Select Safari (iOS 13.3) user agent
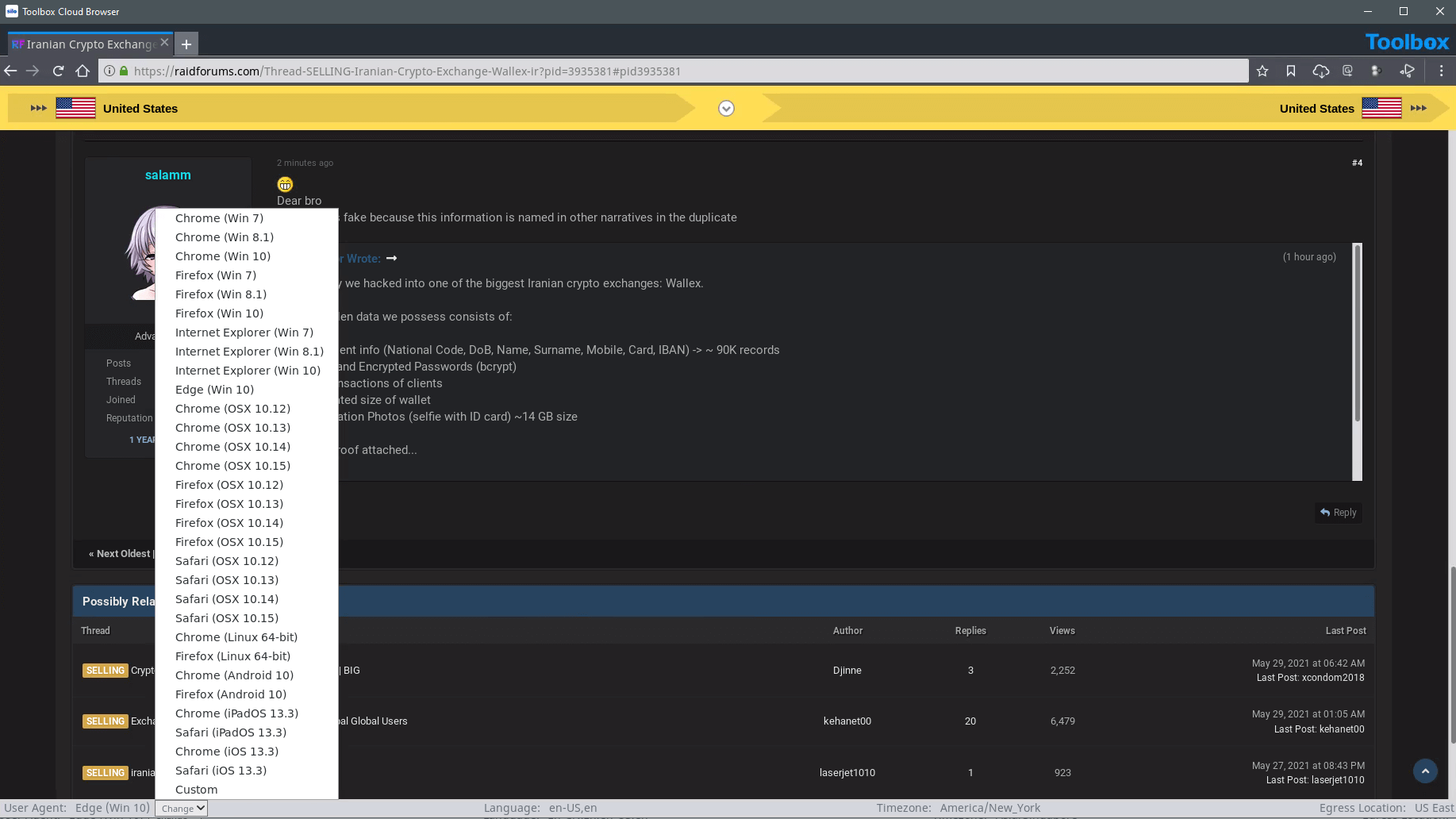This screenshot has width=1456, height=819. [x=246, y=771]
